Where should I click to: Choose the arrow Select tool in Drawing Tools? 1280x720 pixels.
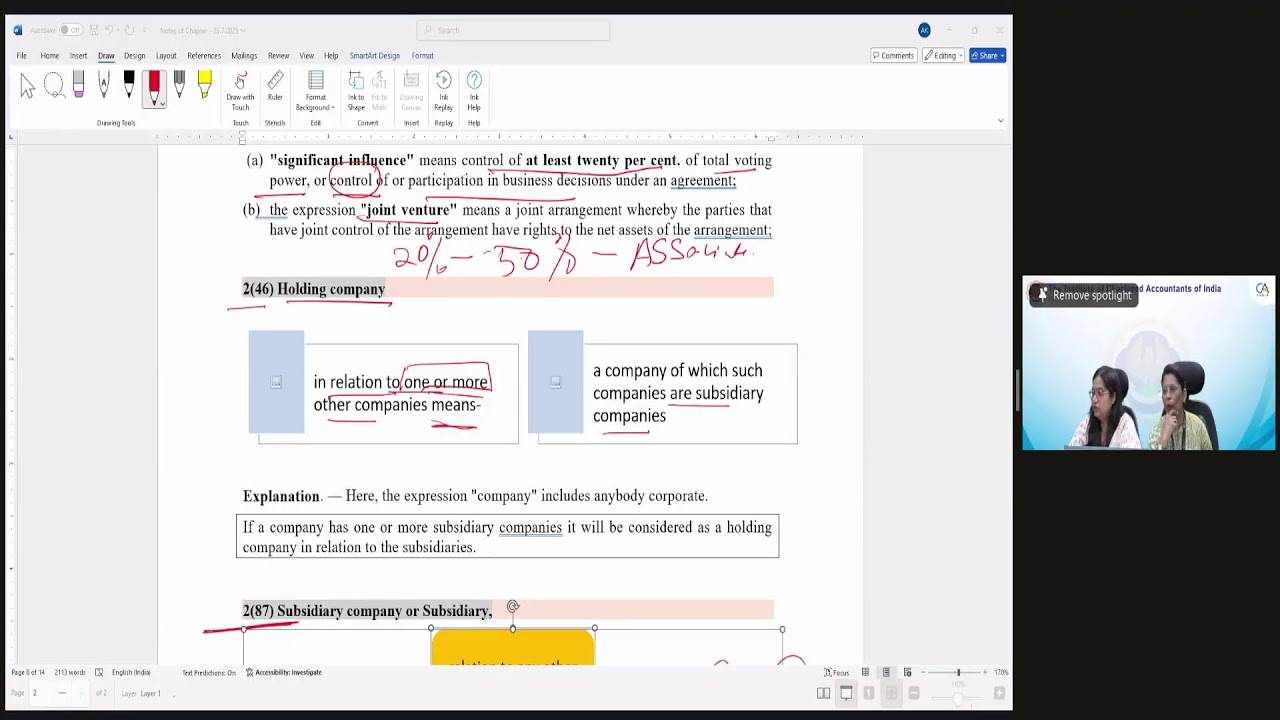tap(27, 87)
